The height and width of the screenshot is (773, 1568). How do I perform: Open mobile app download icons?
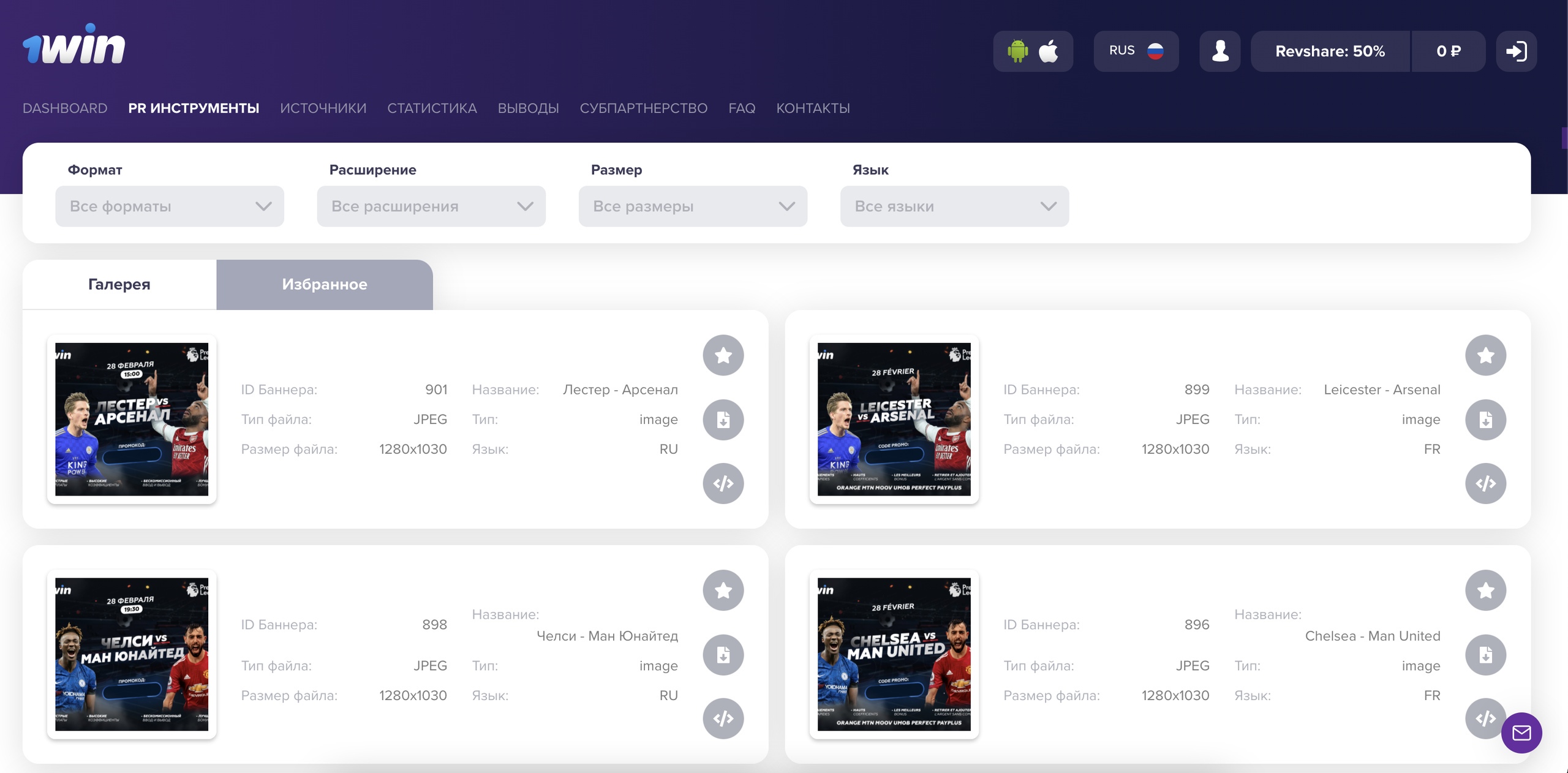tap(1033, 51)
